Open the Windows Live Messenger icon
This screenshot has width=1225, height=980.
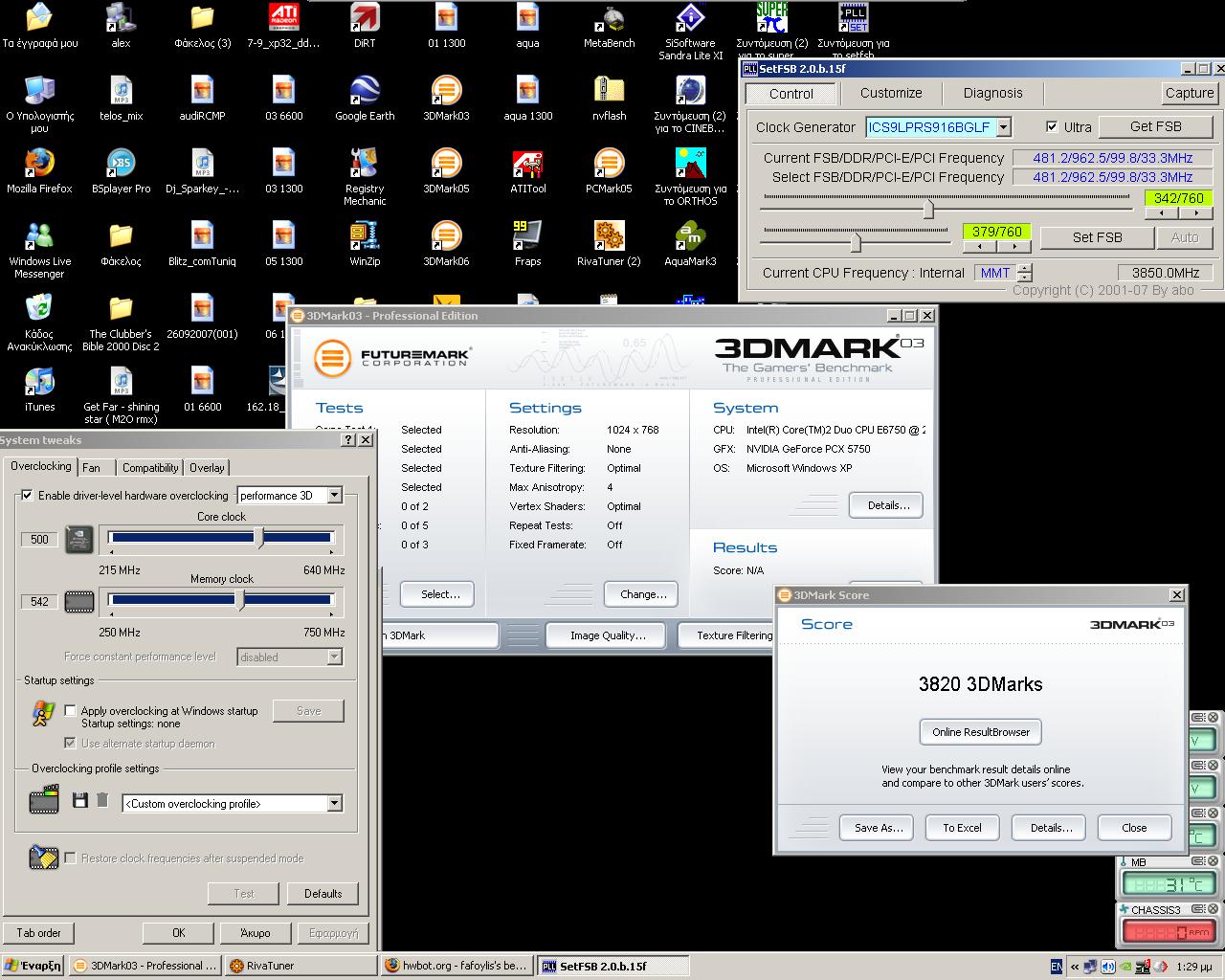click(x=39, y=249)
